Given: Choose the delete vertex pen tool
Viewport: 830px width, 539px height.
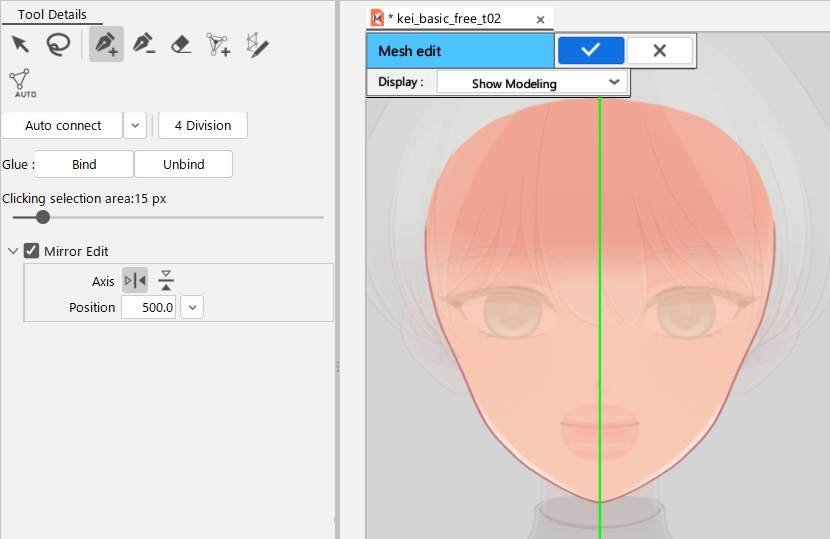Looking at the screenshot, I should click(143, 44).
